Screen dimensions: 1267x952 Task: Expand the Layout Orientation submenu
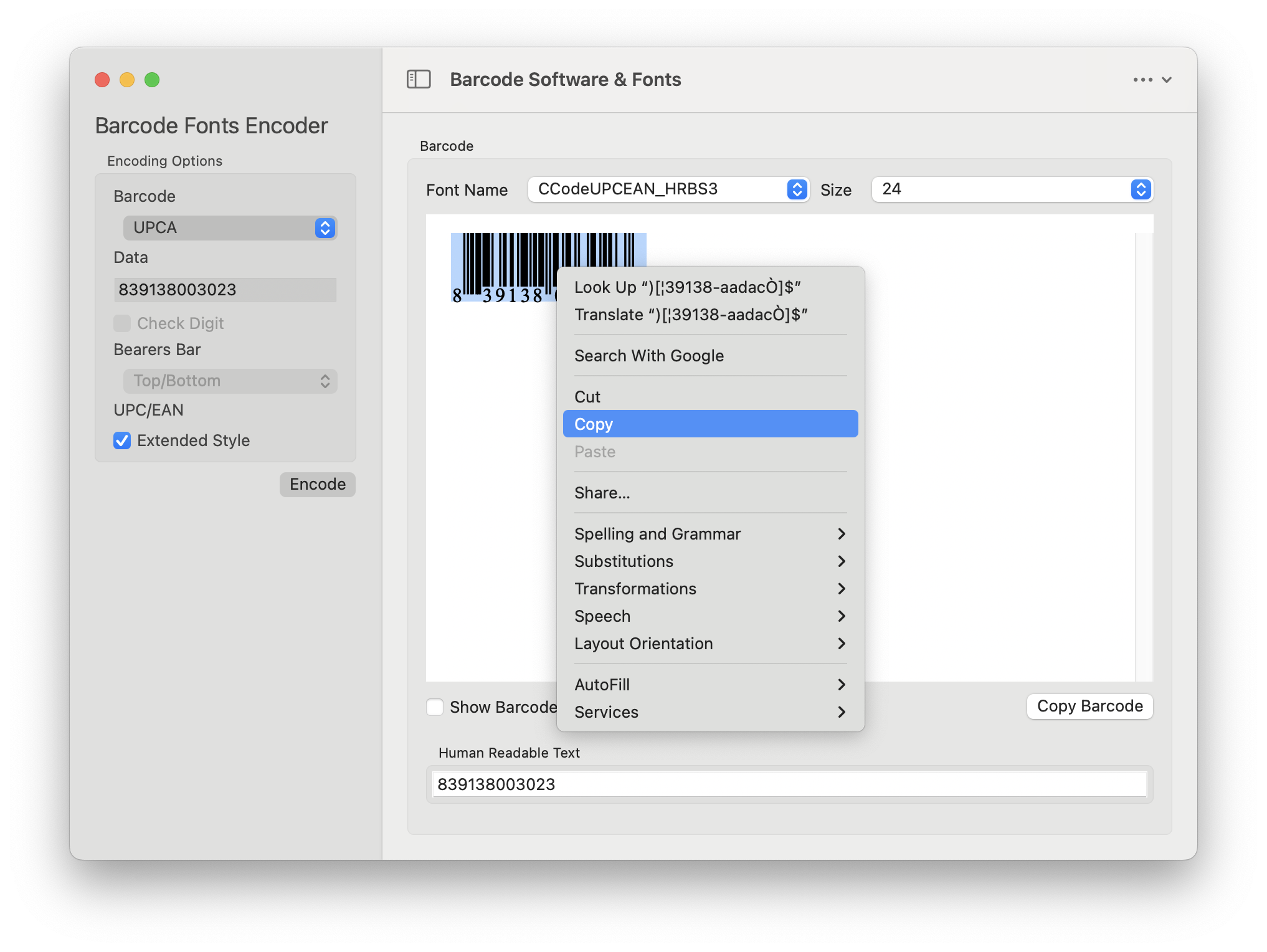[x=710, y=644]
